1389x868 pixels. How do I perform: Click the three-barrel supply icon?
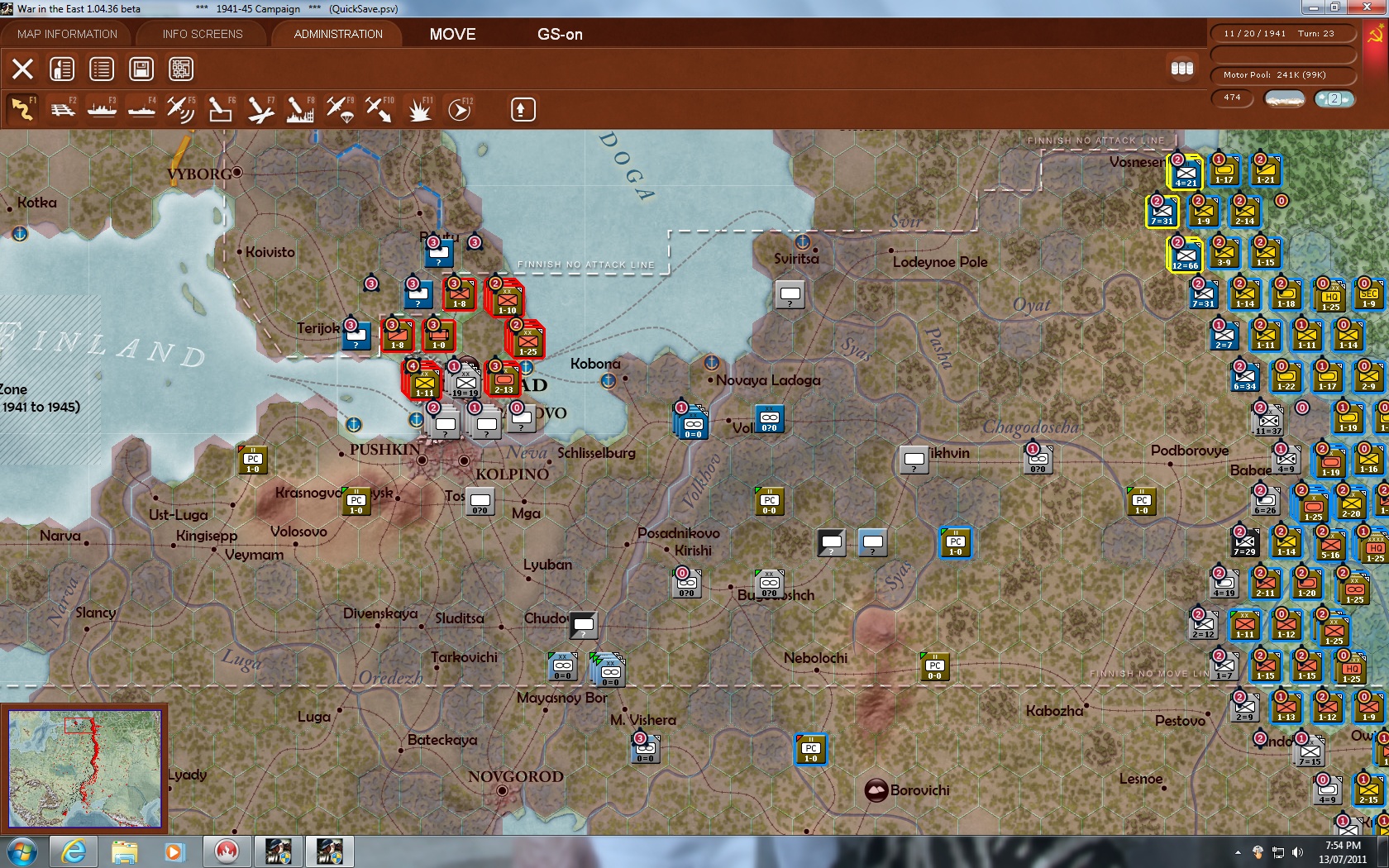tap(1182, 68)
